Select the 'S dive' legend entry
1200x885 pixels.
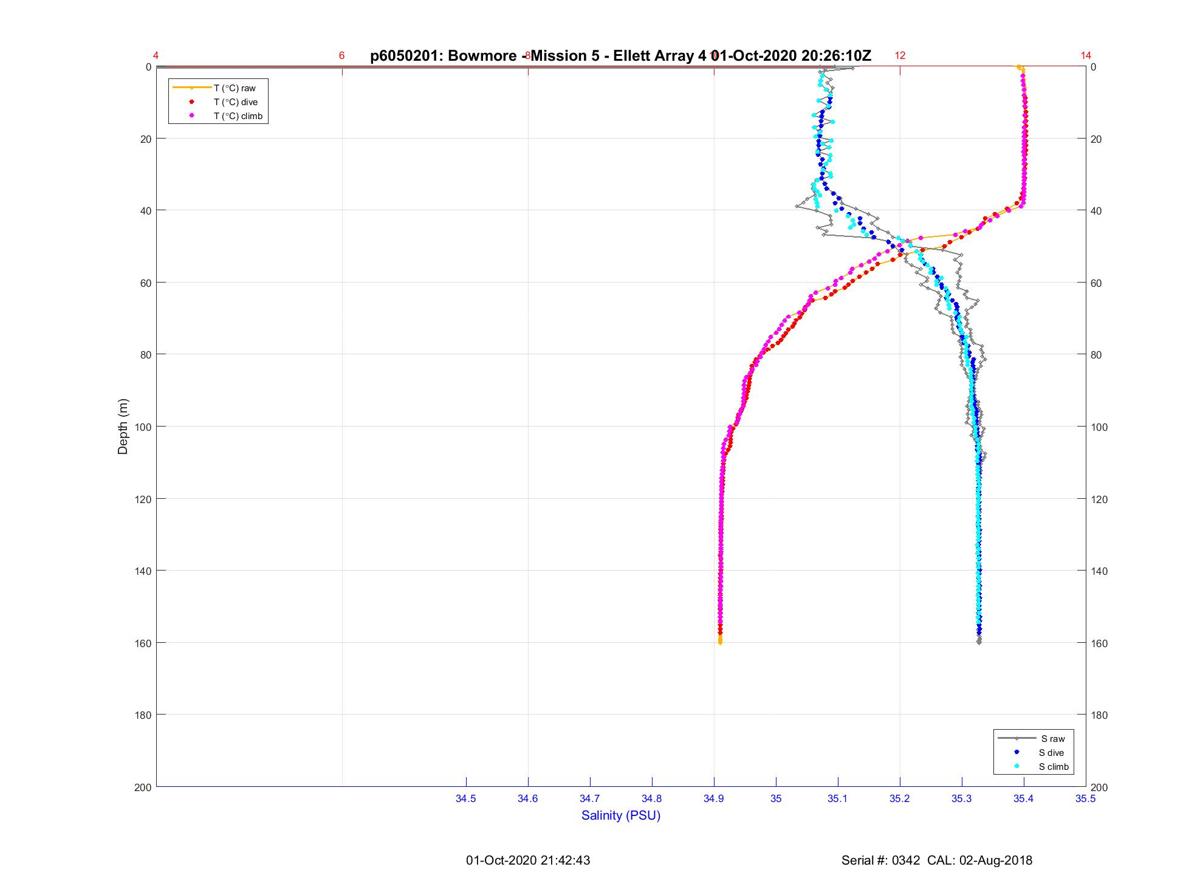1034,752
